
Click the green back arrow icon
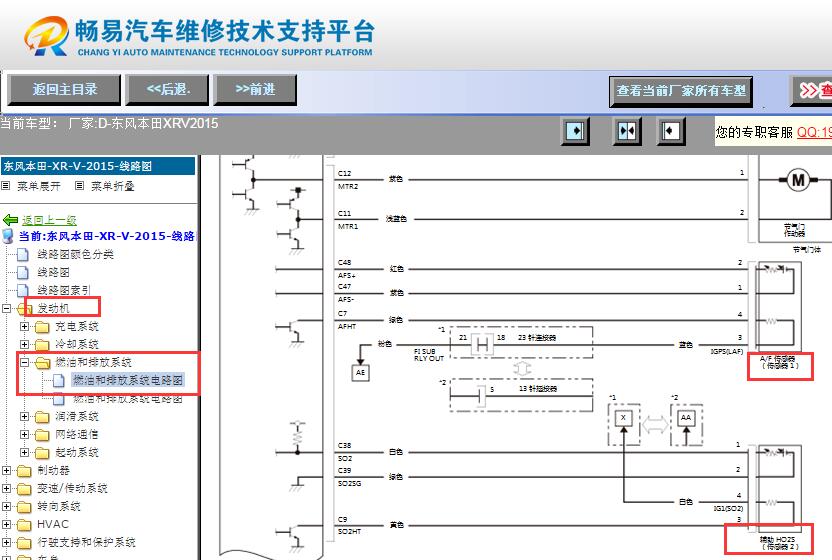tap(10, 219)
